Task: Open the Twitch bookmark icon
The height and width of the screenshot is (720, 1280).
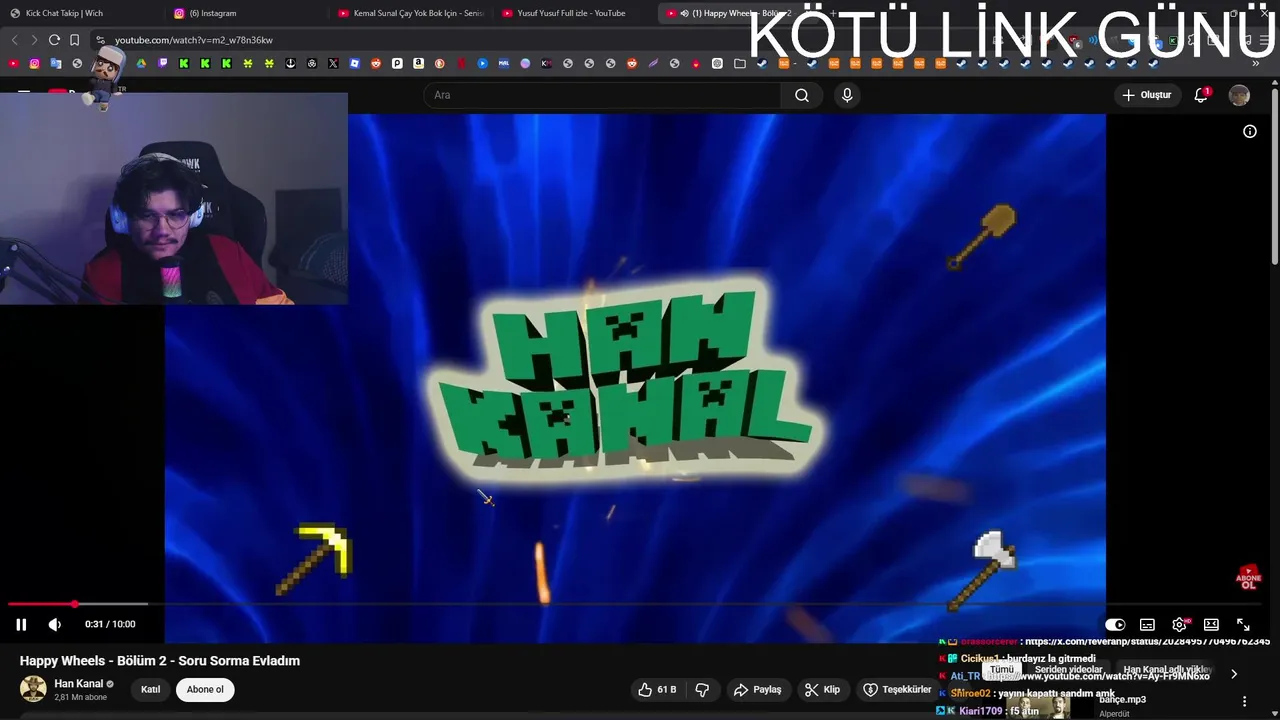Action: click(163, 63)
